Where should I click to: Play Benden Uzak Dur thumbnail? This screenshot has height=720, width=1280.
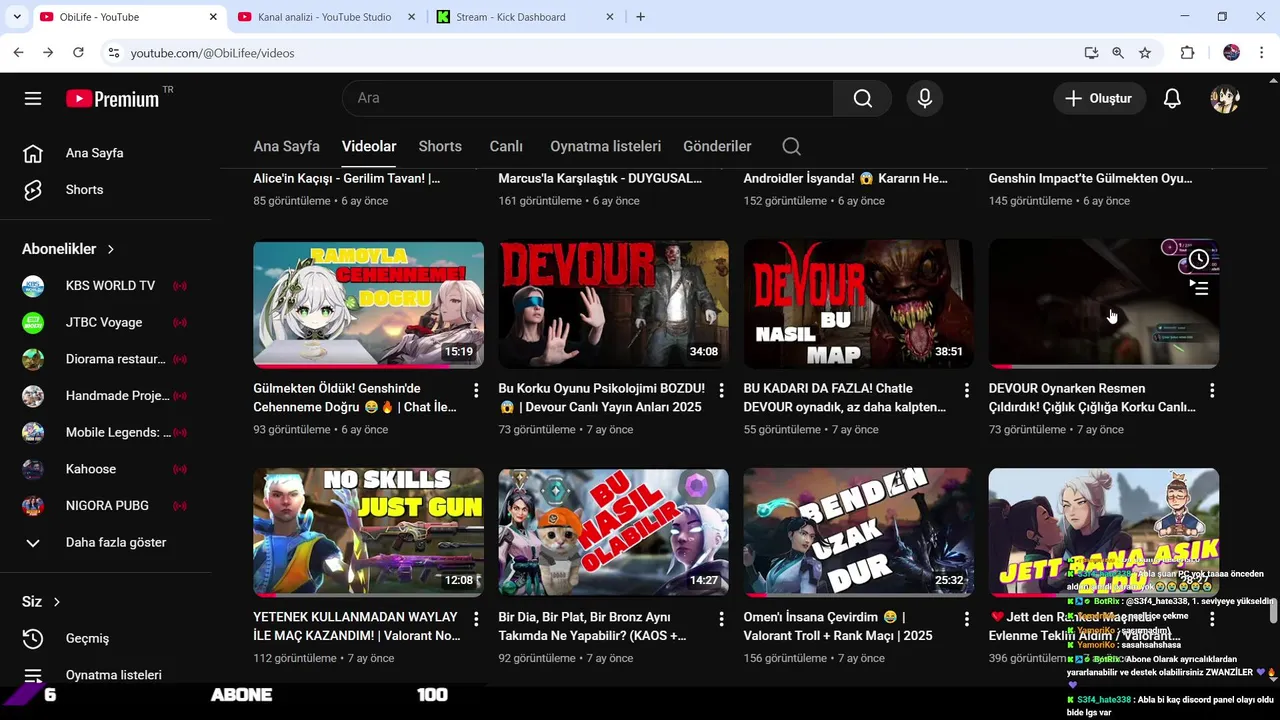click(x=858, y=533)
